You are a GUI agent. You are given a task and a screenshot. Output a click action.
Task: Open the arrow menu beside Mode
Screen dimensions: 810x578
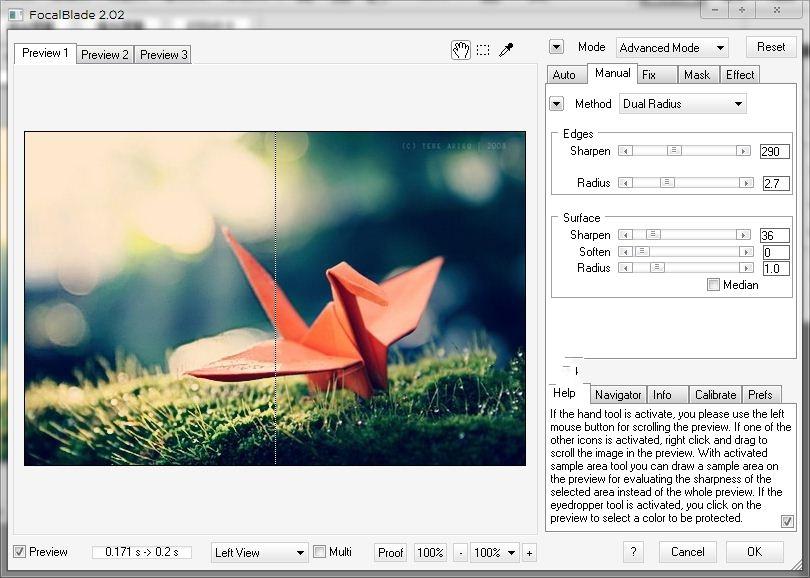tap(556, 47)
